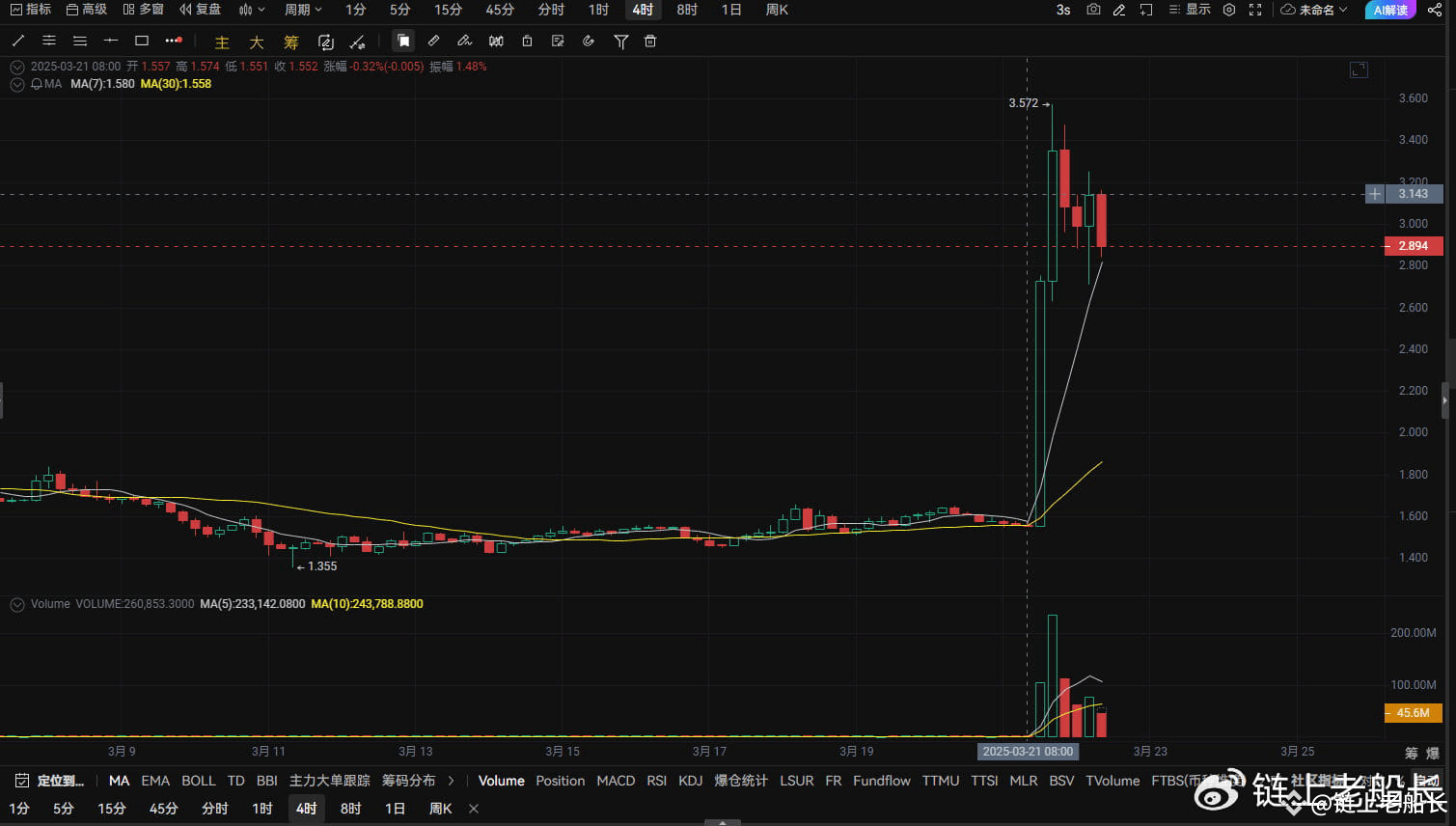Select the trend line drawing tool
Image resolution: width=1456 pixels, height=826 pixels.
(17, 41)
